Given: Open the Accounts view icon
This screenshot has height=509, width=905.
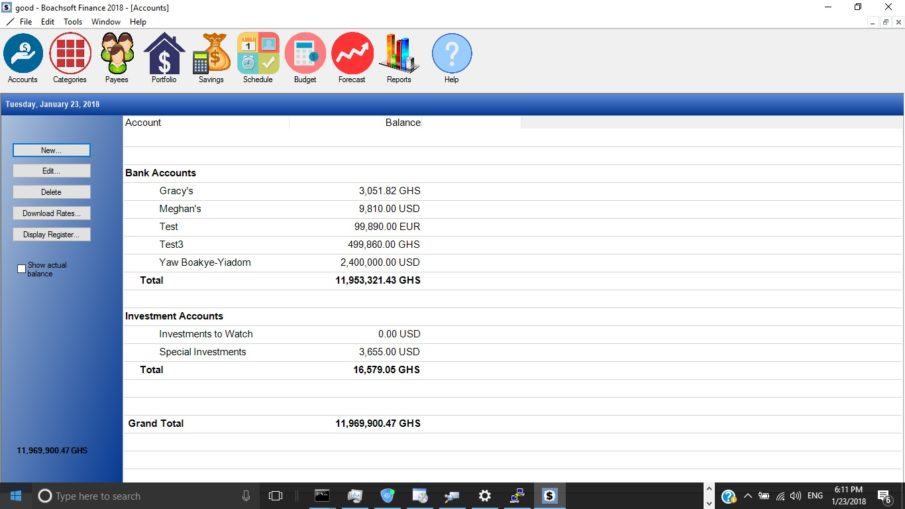Looking at the screenshot, I should pyautogui.click(x=23, y=53).
